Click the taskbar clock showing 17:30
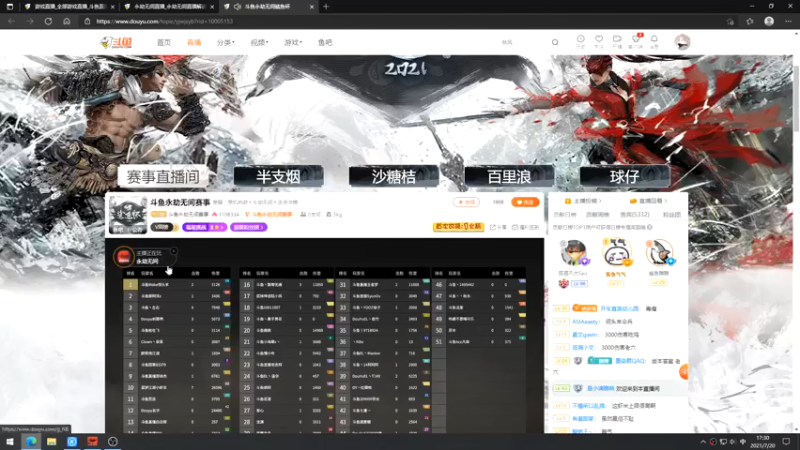800x450 pixels. tap(763, 442)
